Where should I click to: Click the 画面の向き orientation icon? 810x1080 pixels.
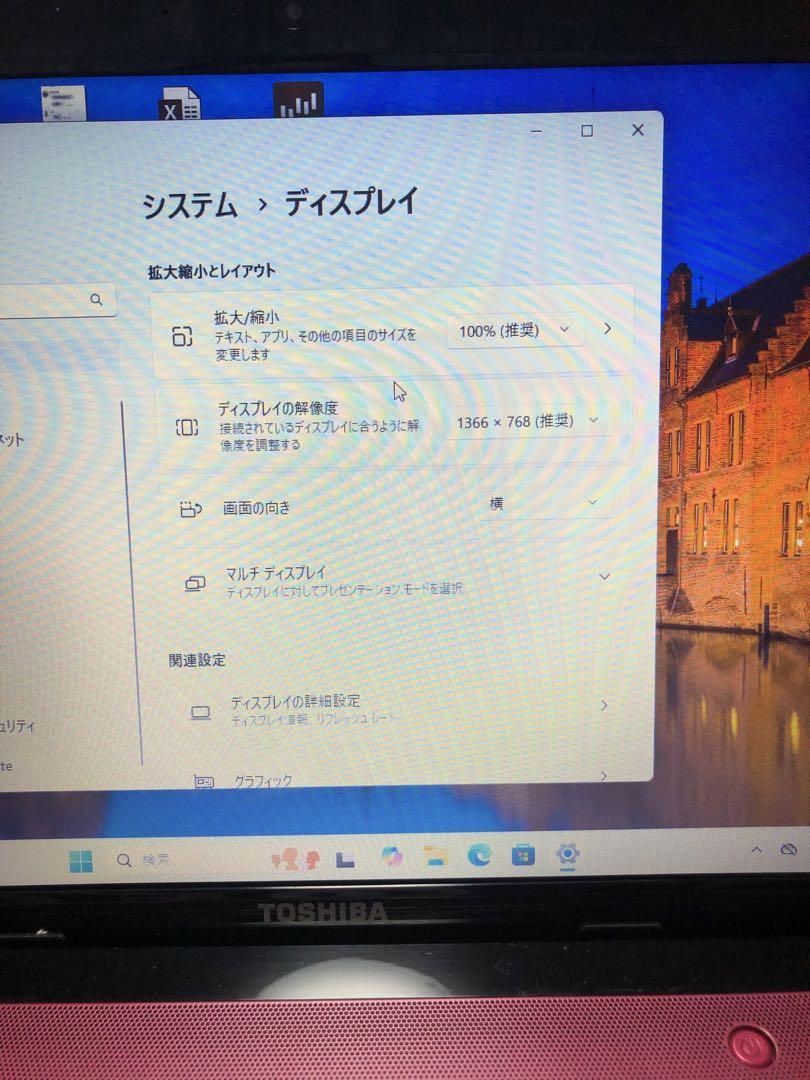pyautogui.click(x=190, y=509)
